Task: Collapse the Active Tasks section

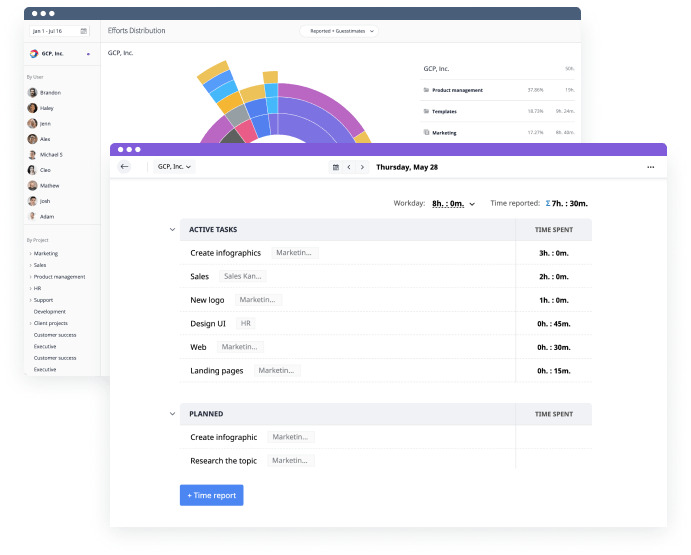Action: pos(171,230)
